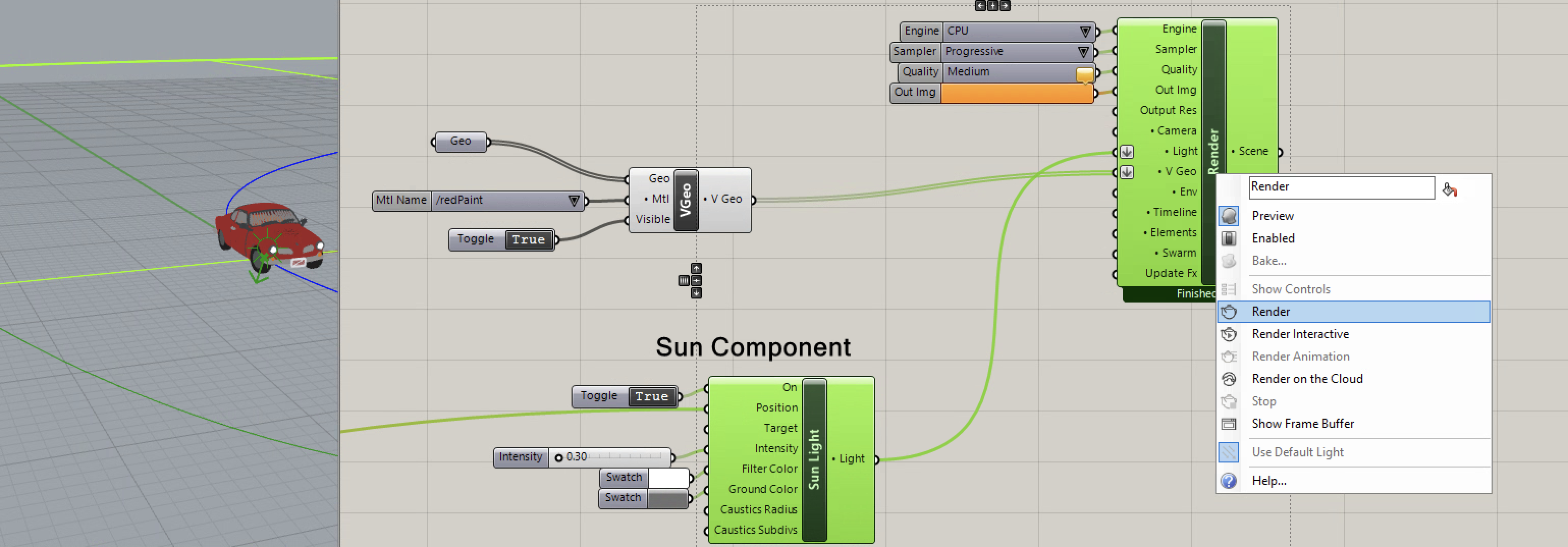Click the orange Out Img path button
Image resolution: width=1568 pixels, height=547 pixels.
(1016, 93)
